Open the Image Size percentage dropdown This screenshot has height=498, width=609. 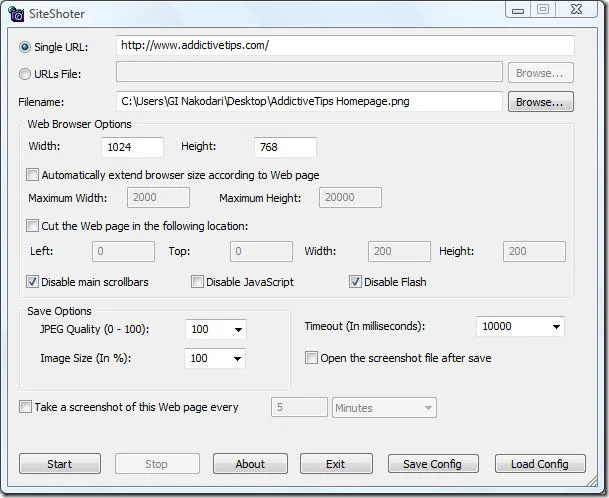click(237, 359)
